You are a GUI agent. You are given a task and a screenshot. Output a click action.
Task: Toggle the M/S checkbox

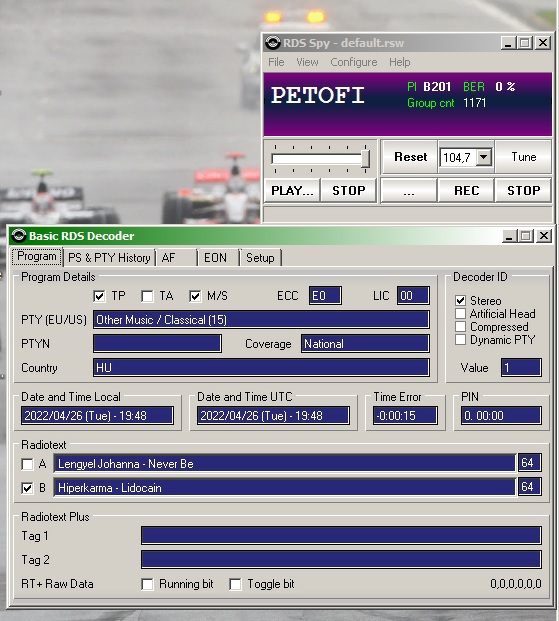click(195, 296)
